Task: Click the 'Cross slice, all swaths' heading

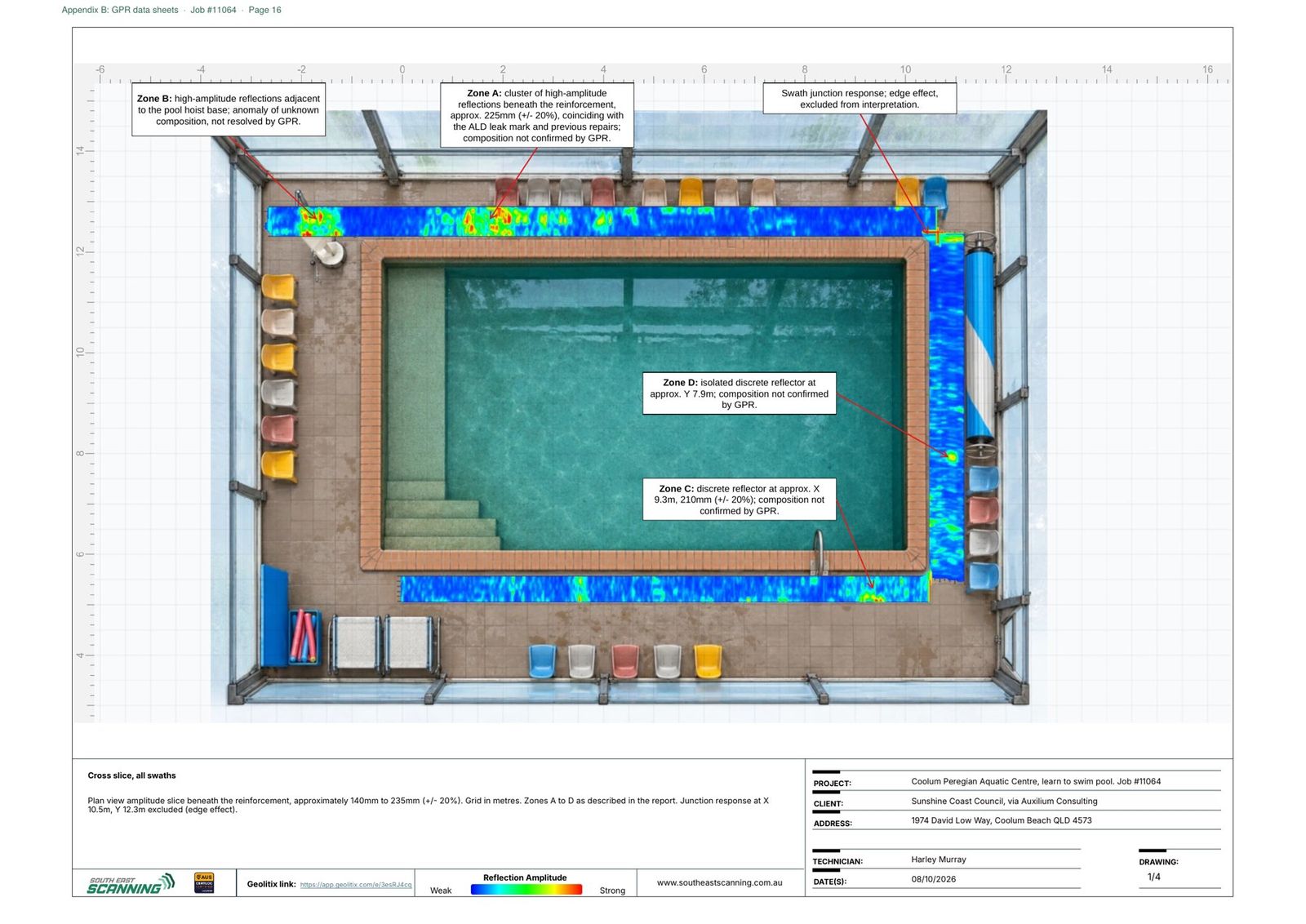Action: coord(131,775)
